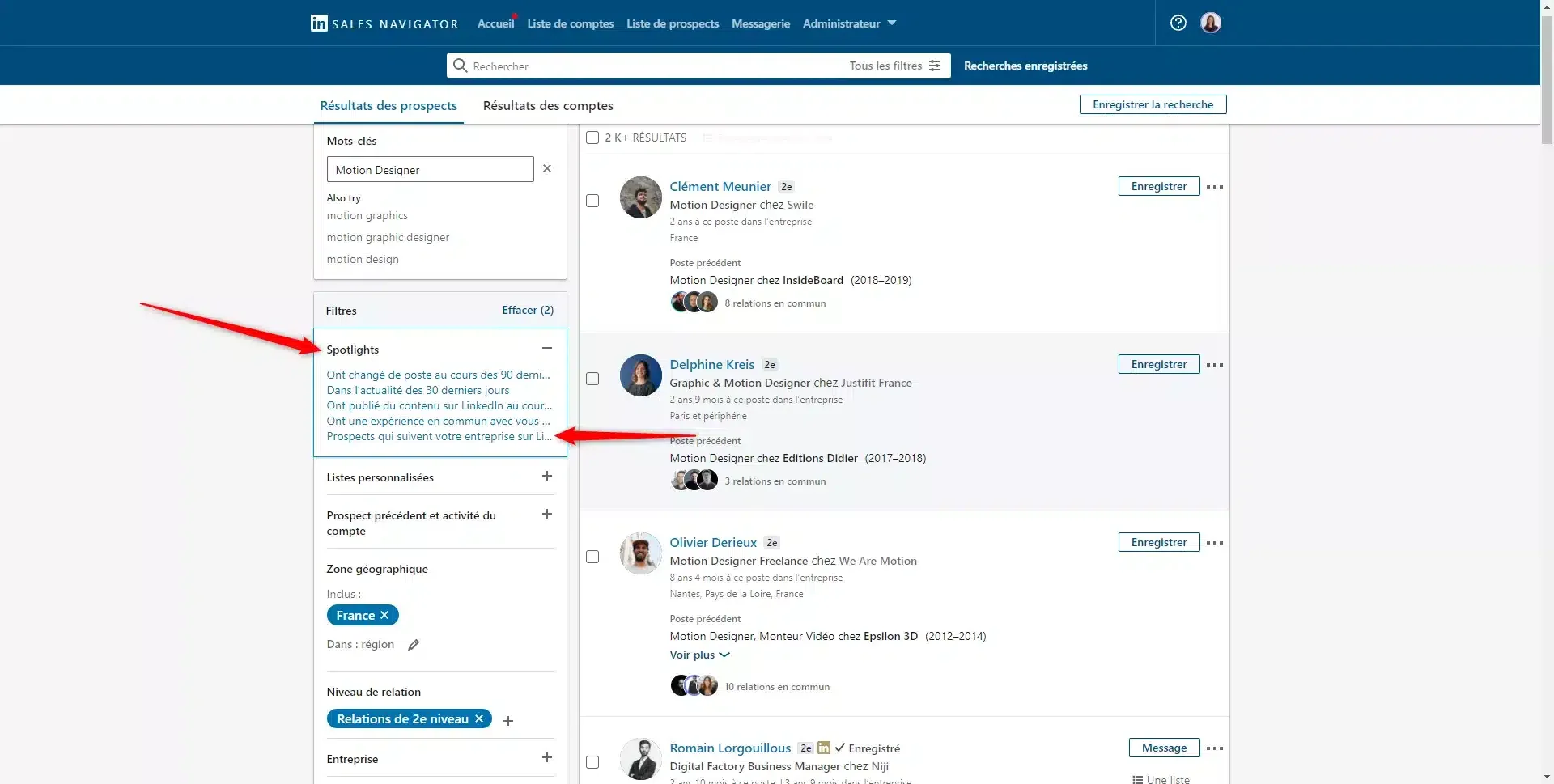Edit the Dans : région pencil icon
Viewport: 1554px width, 784px height.
click(x=414, y=645)
